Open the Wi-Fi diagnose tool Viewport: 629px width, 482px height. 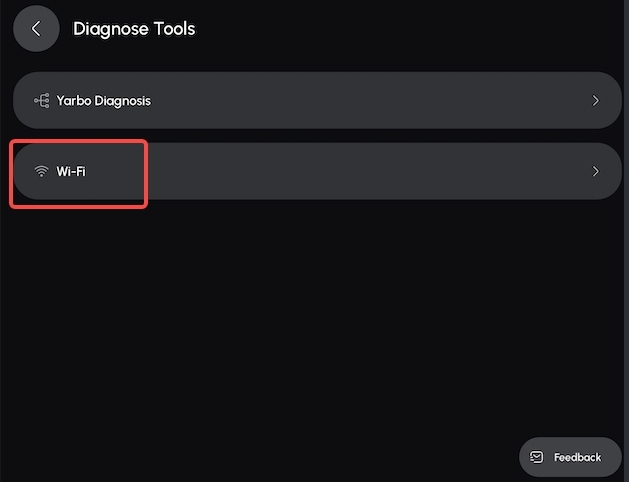(317, 171)
